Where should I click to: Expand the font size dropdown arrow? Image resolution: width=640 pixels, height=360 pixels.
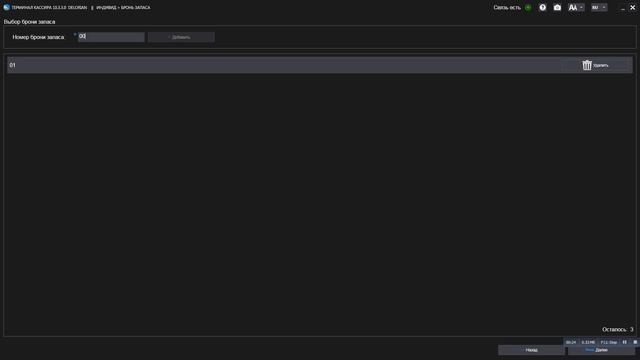click(581, 7)
